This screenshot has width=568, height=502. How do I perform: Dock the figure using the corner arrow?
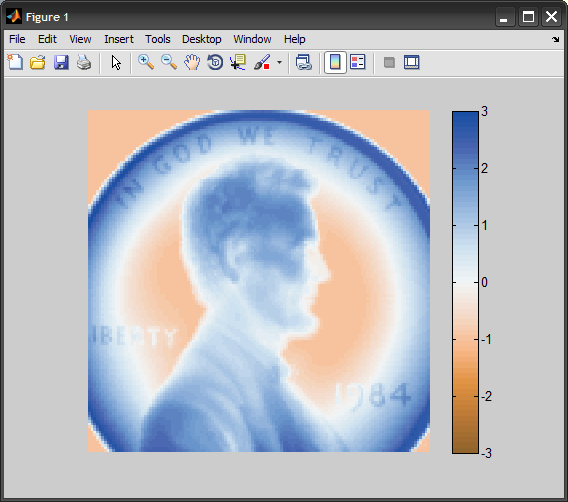pyautogui.click(x=555, y=39)
